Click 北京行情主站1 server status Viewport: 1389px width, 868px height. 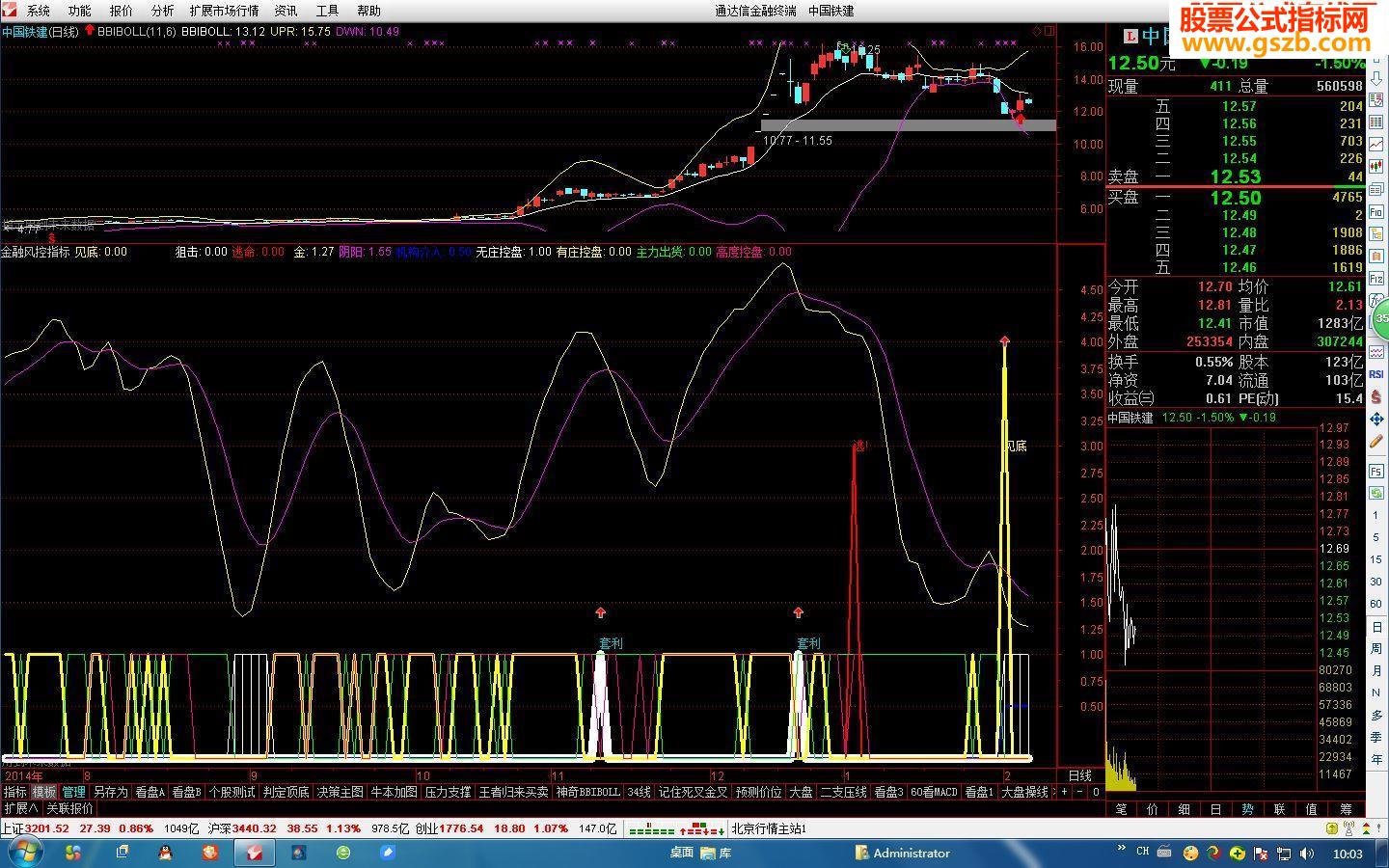coord(769,828)
